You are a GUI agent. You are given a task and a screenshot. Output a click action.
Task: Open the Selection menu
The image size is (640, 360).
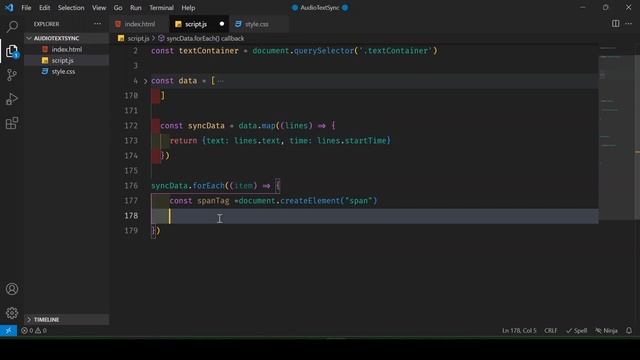pyautogui.click(x=71, y=7)
